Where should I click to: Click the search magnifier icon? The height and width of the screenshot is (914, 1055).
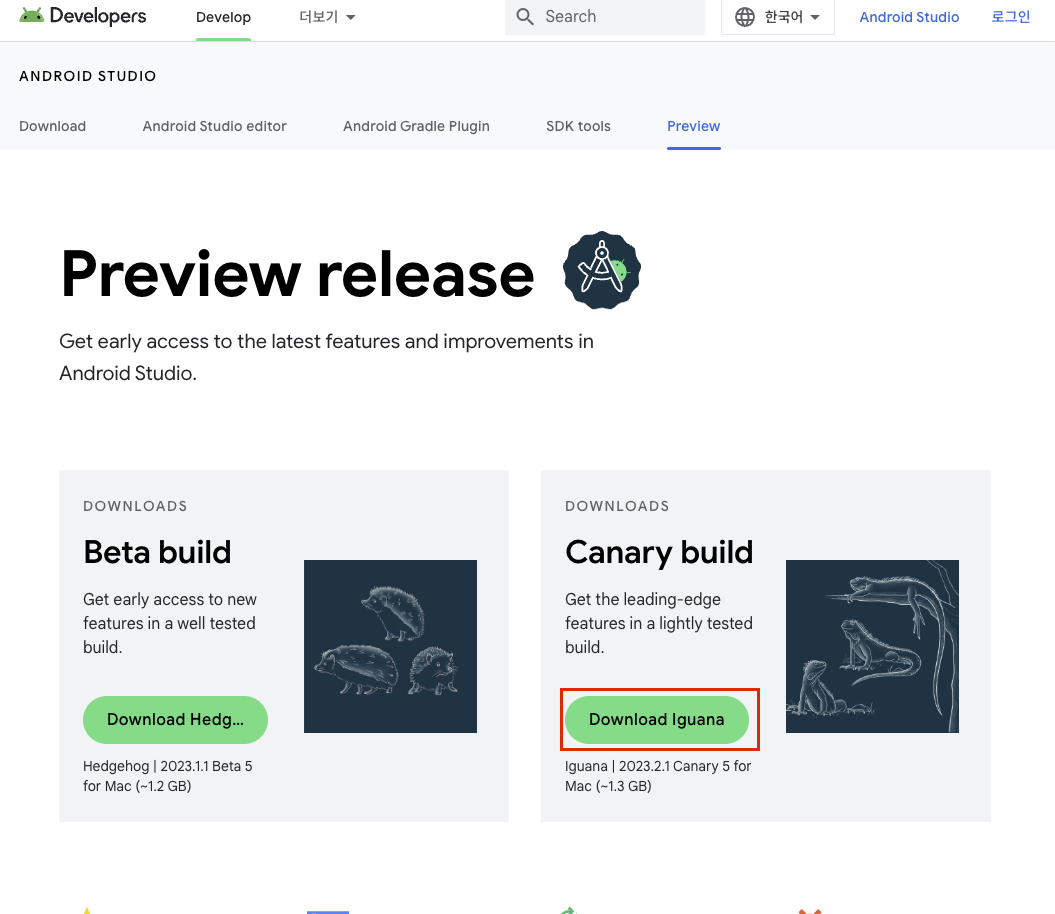tap(525, 16)
